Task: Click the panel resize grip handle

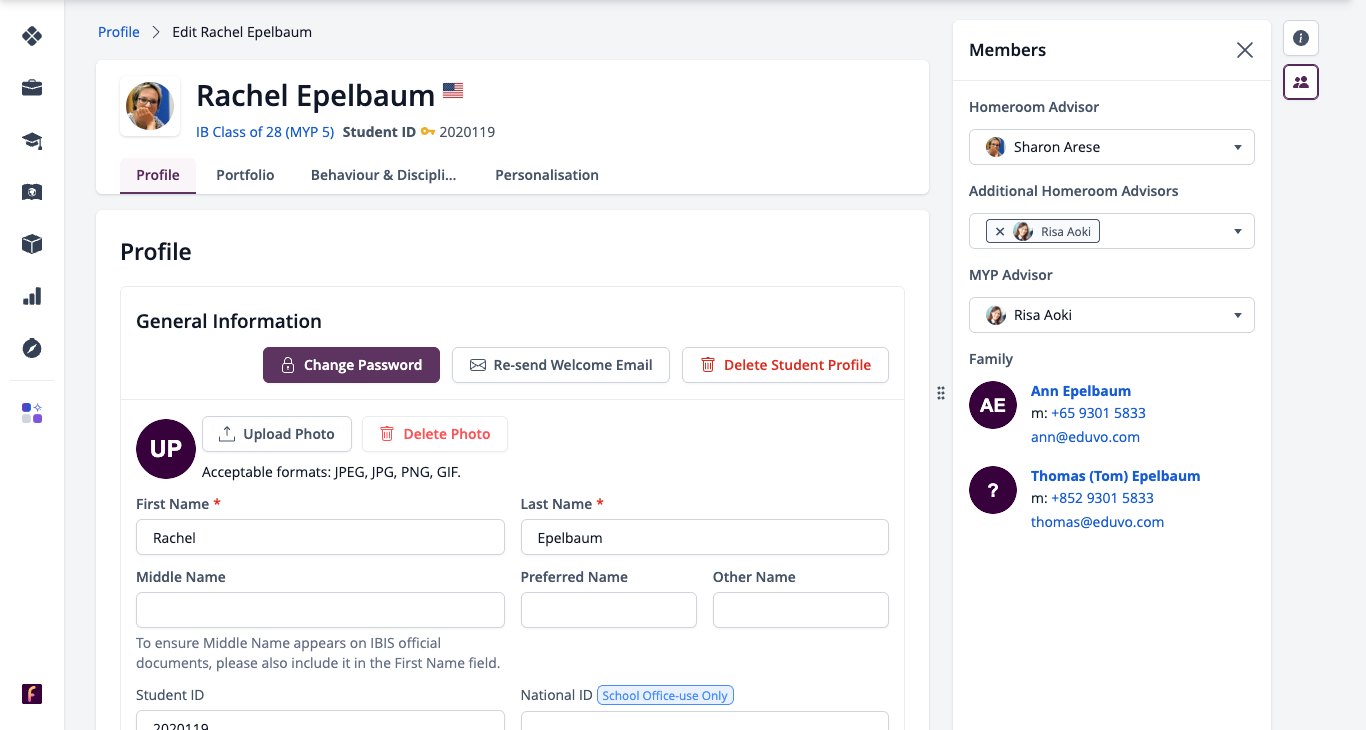Action: 941,393
